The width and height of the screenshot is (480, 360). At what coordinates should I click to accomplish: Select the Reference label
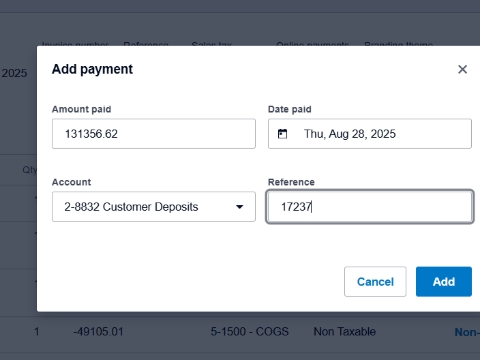click(291, 182)
